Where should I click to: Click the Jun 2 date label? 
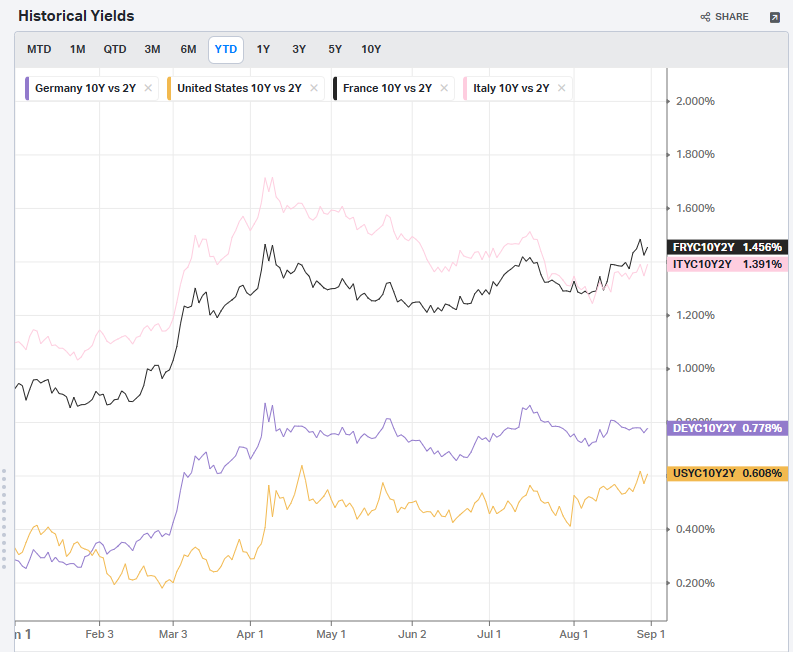point(412,634)
